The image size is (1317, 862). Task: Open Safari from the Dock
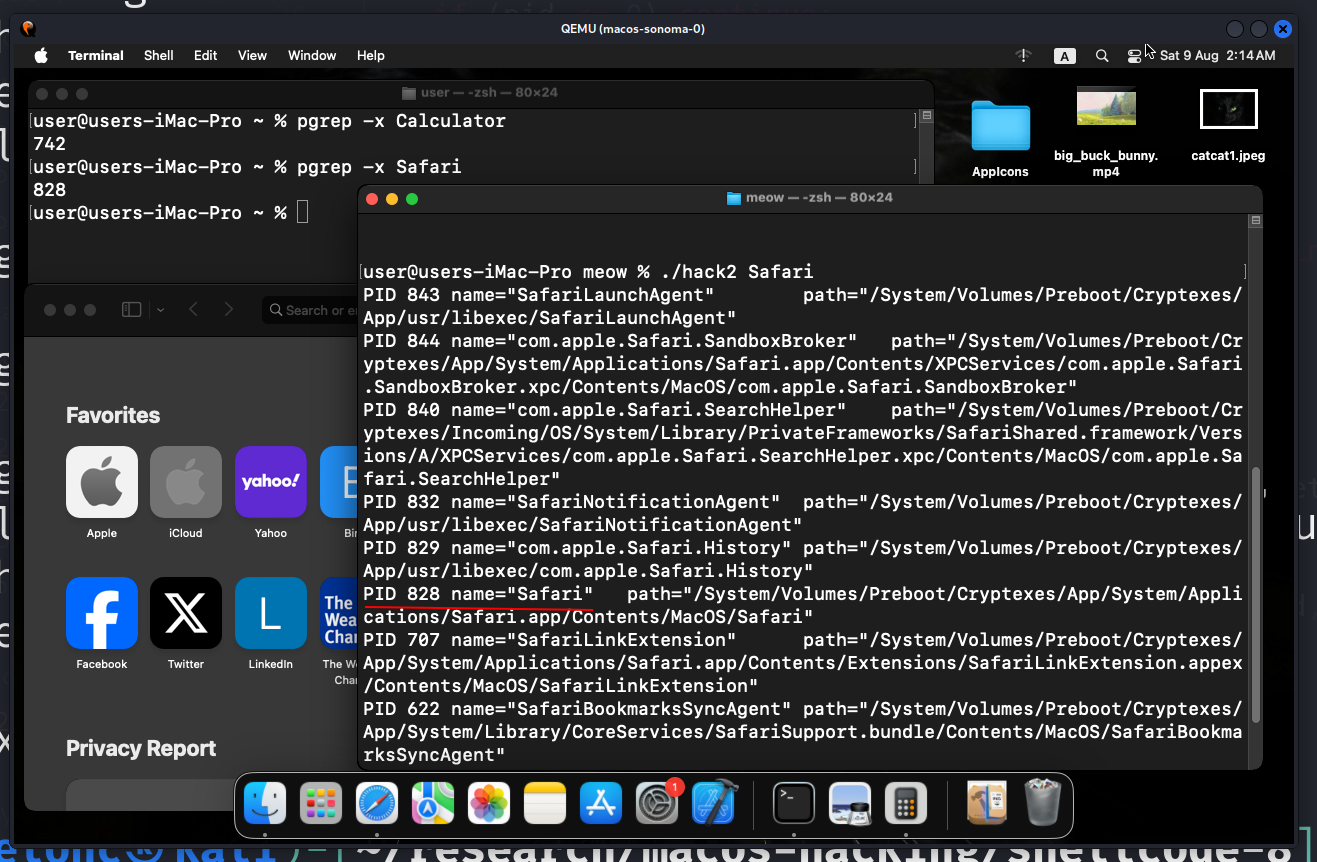(377, 803)
